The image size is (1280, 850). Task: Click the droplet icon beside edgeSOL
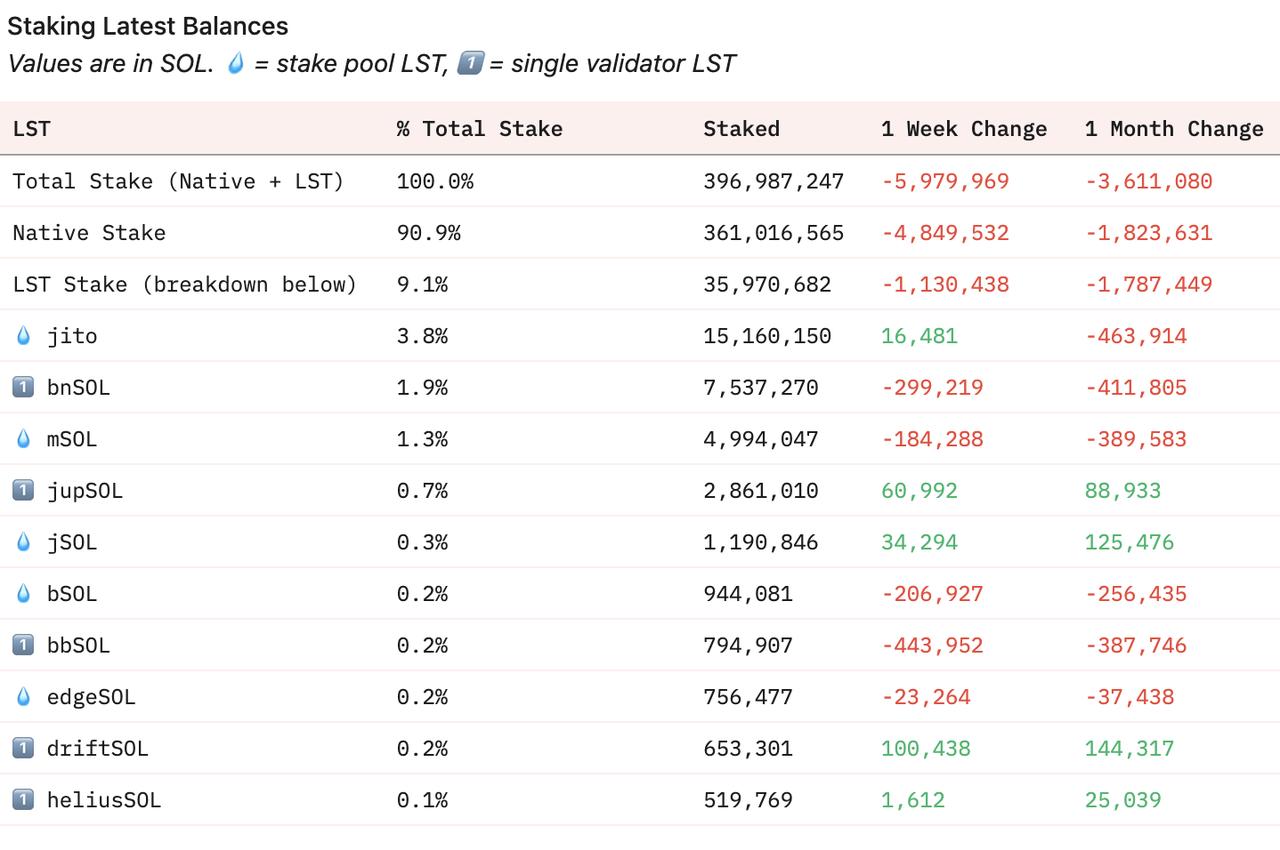[x=24, y=697]
